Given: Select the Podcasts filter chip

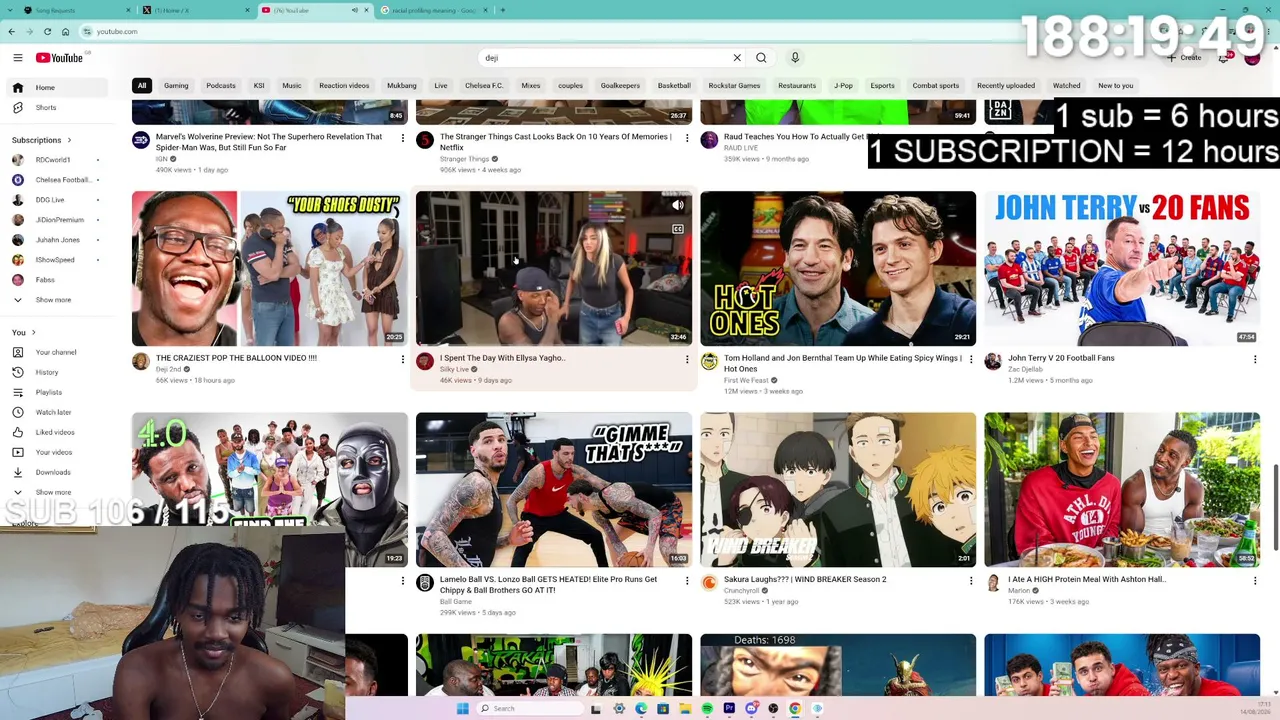Looking at the screenshot, I should pos(221,86).
